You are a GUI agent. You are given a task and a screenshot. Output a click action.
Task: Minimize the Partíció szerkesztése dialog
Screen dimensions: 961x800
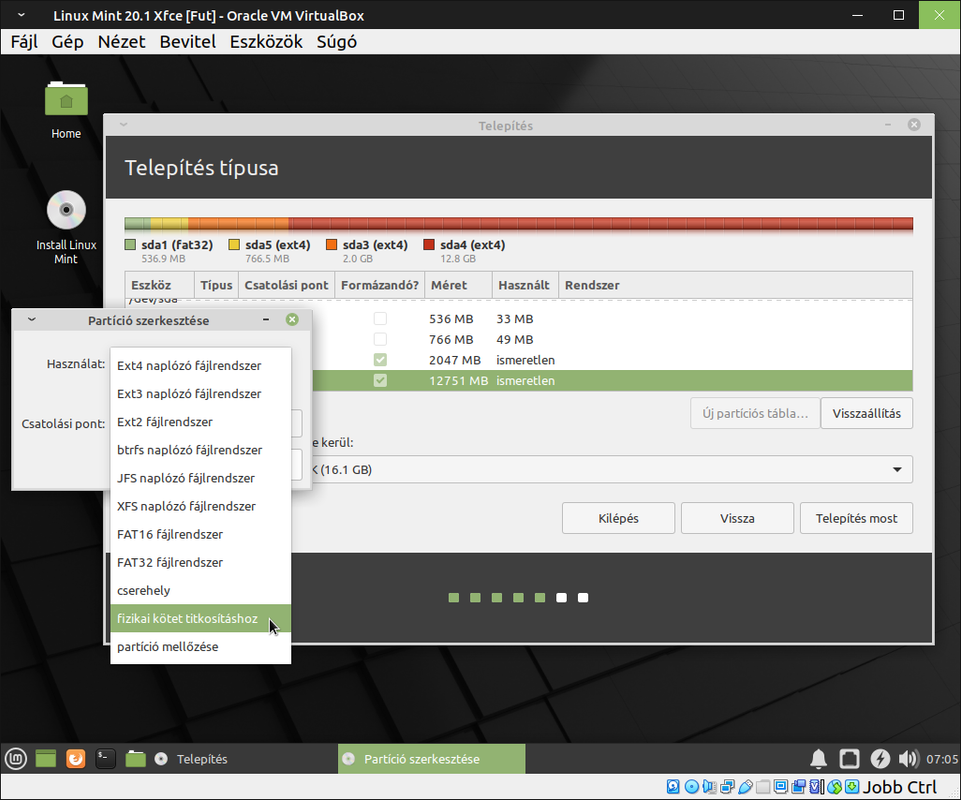[x=266, y=319]
